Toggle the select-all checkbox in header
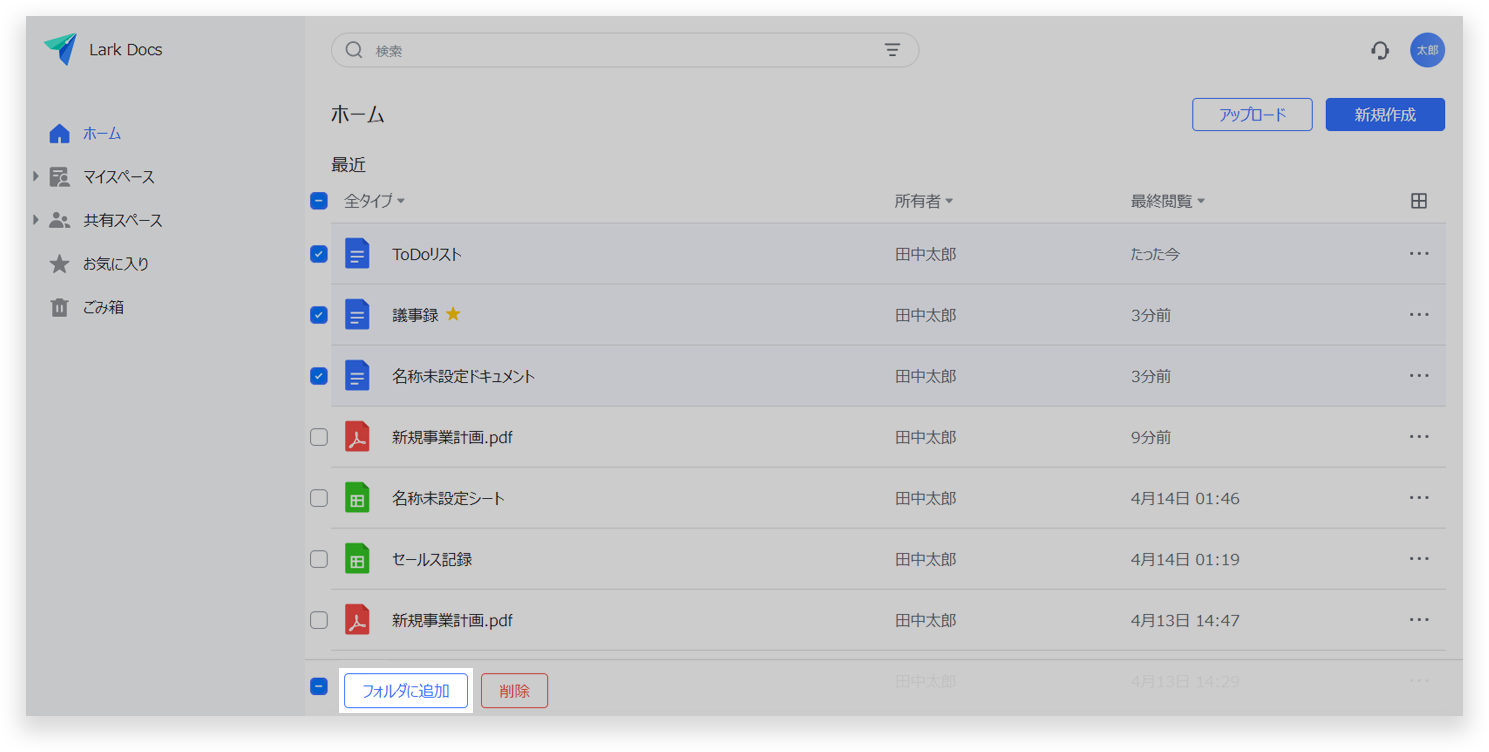Screen dimensions: 1489x752 tap(319, 201)
